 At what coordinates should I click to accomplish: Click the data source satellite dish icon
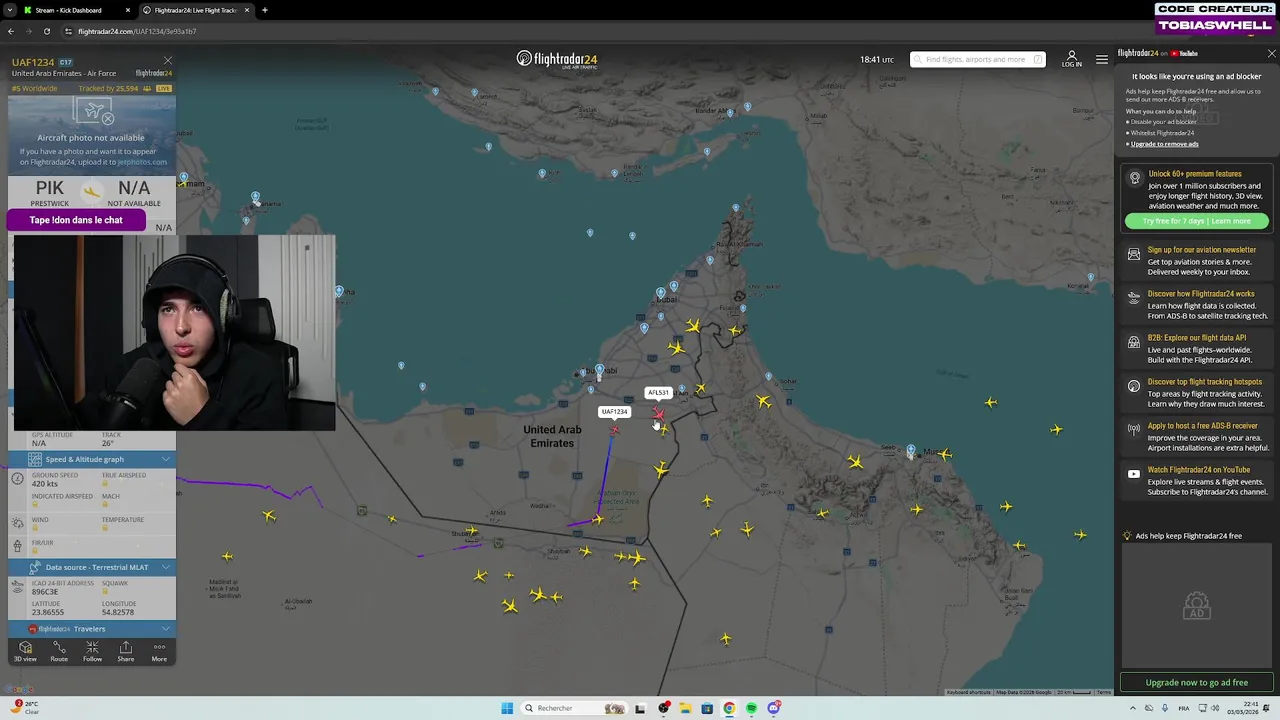[36, 567]
